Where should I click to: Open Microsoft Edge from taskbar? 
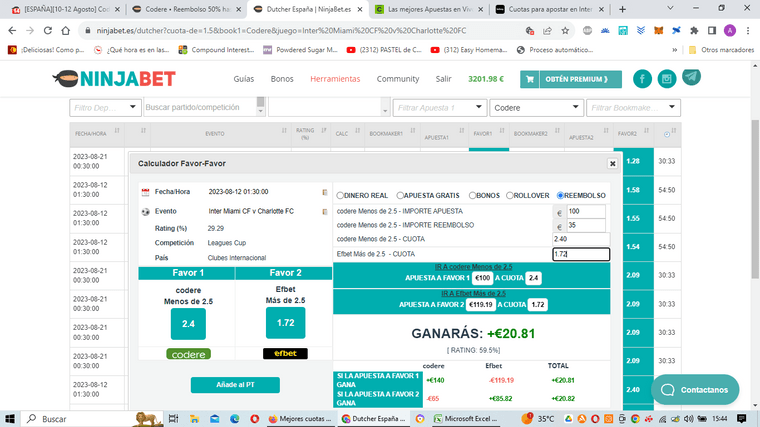(235, 419)
